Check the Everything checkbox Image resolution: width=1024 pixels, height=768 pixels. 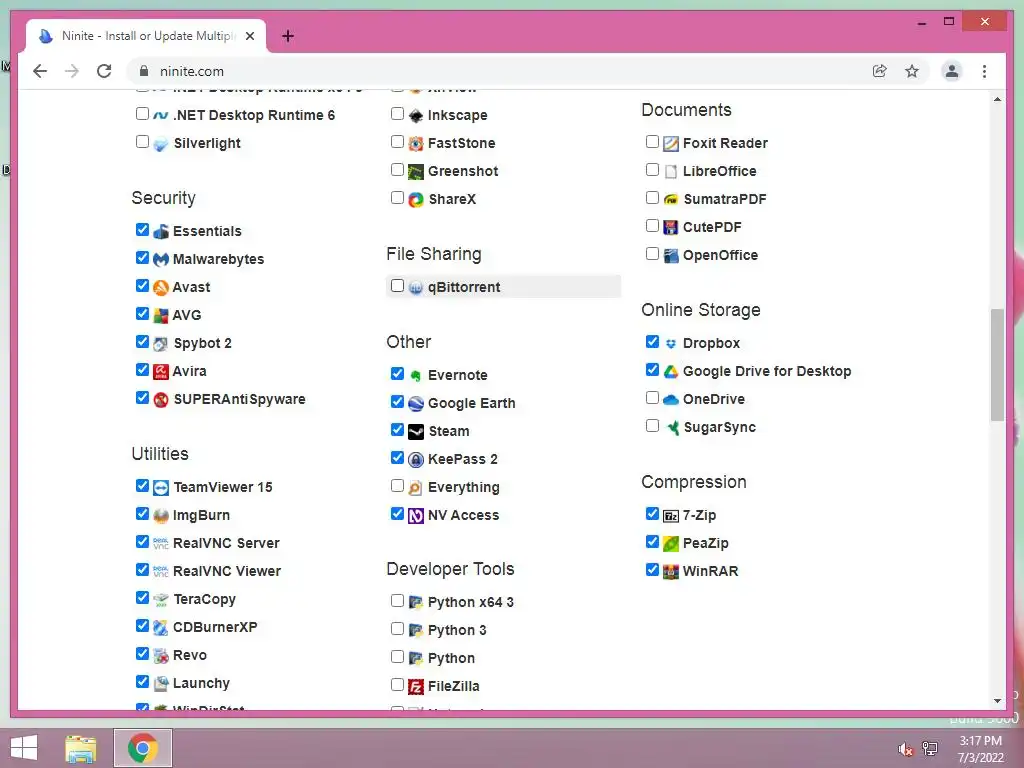click(x=397, y=485)
